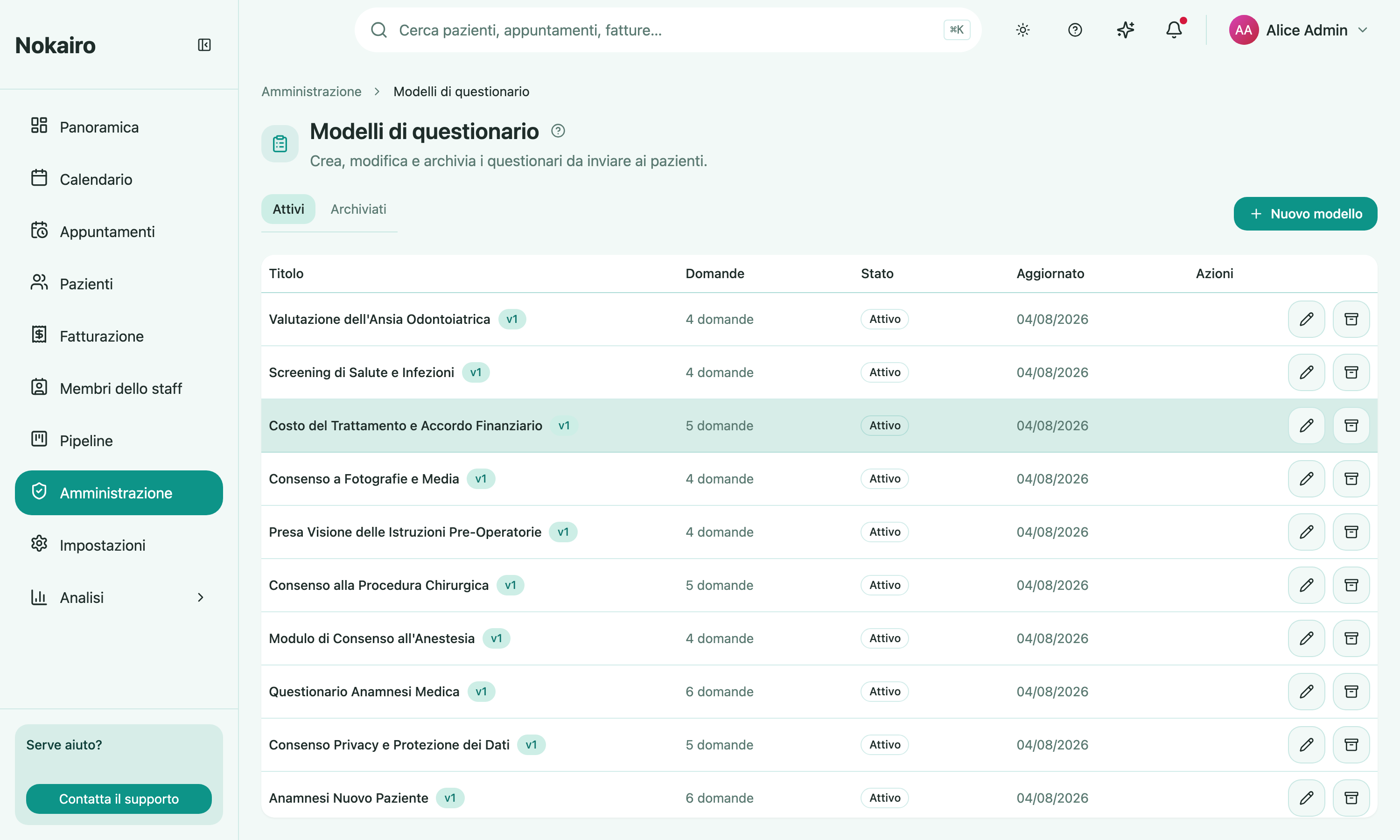Edit Valutazione dell'Ansia Odontoiatrica with pencil icon
Screen dimensions: 1400x840
pyautogui.click(x=1306, y=319)
